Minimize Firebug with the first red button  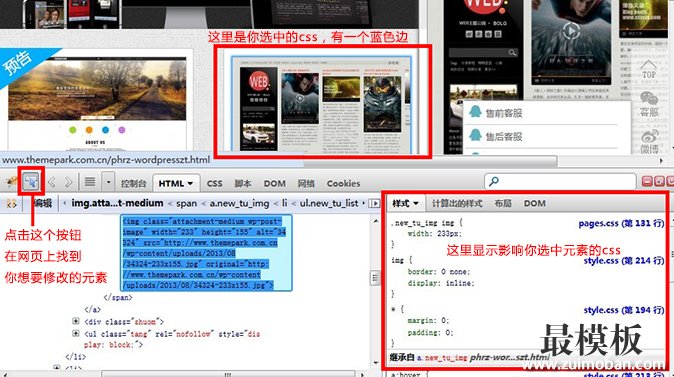(x=647, y=181)
